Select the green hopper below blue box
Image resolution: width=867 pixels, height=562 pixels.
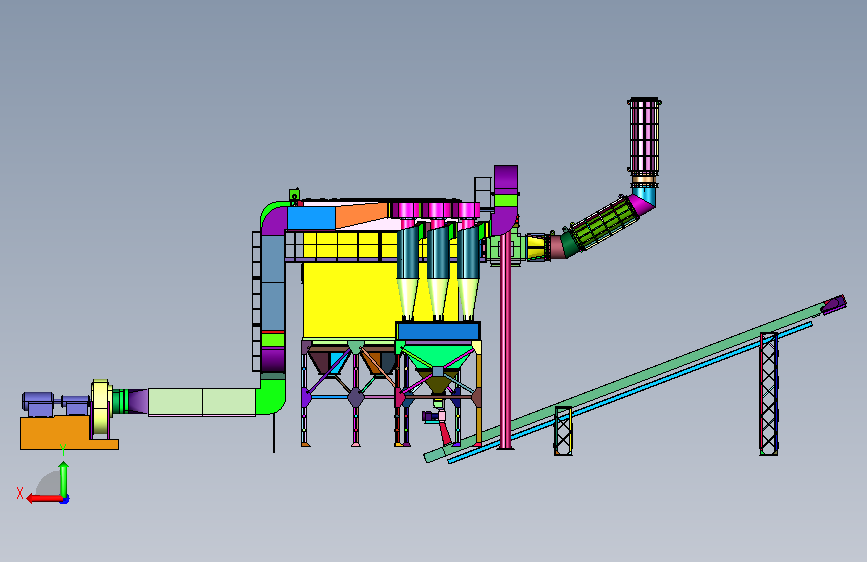point(437,355)
